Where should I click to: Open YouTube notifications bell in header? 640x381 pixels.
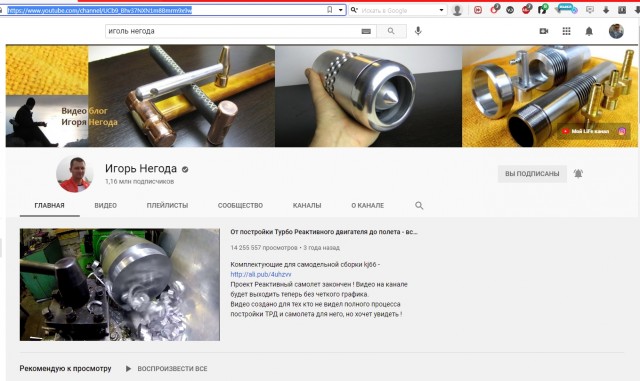click(589, 31)
